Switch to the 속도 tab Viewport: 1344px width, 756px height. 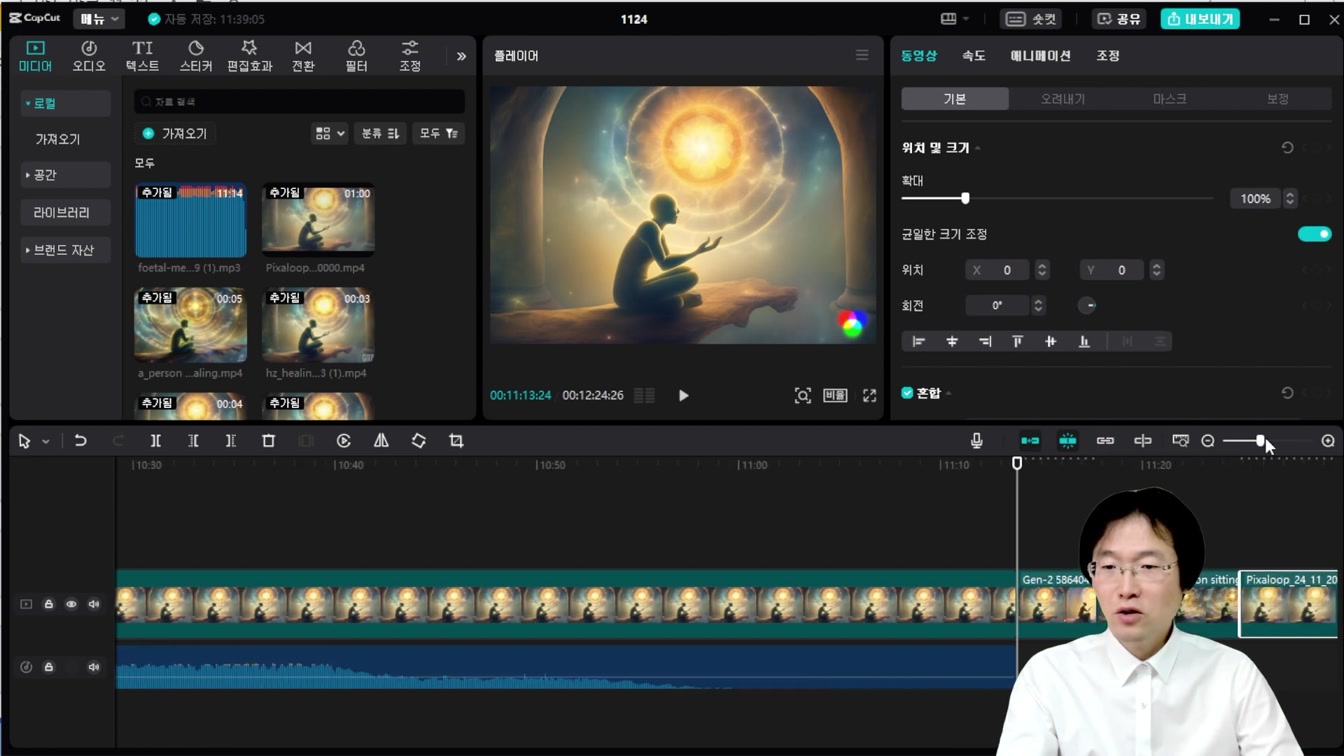click(974, 56)
